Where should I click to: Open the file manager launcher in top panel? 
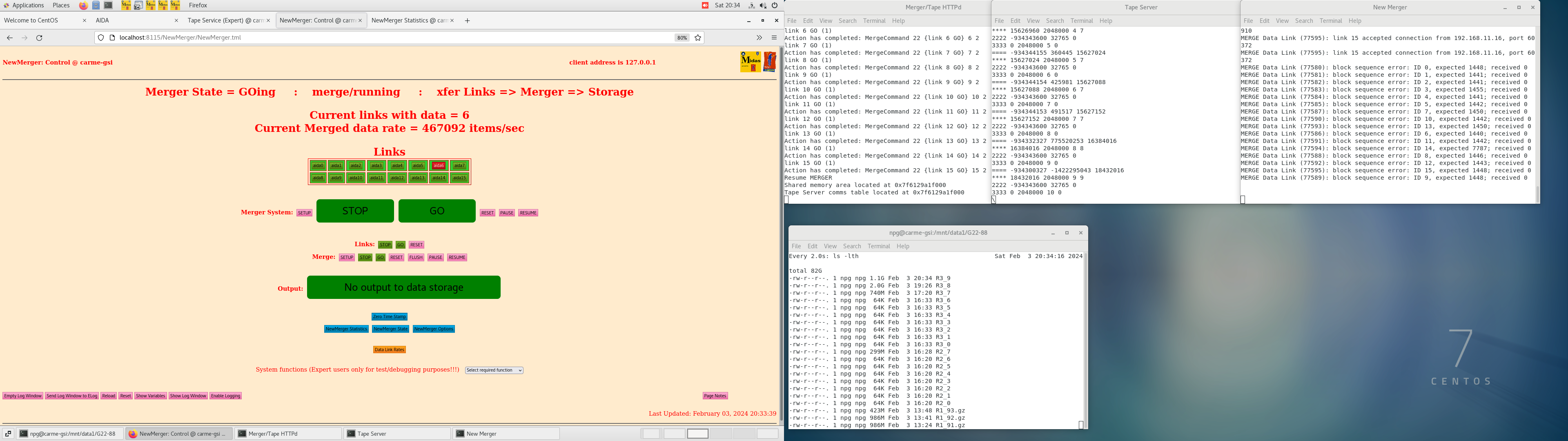pyautogui.click(x=96, y=5)
